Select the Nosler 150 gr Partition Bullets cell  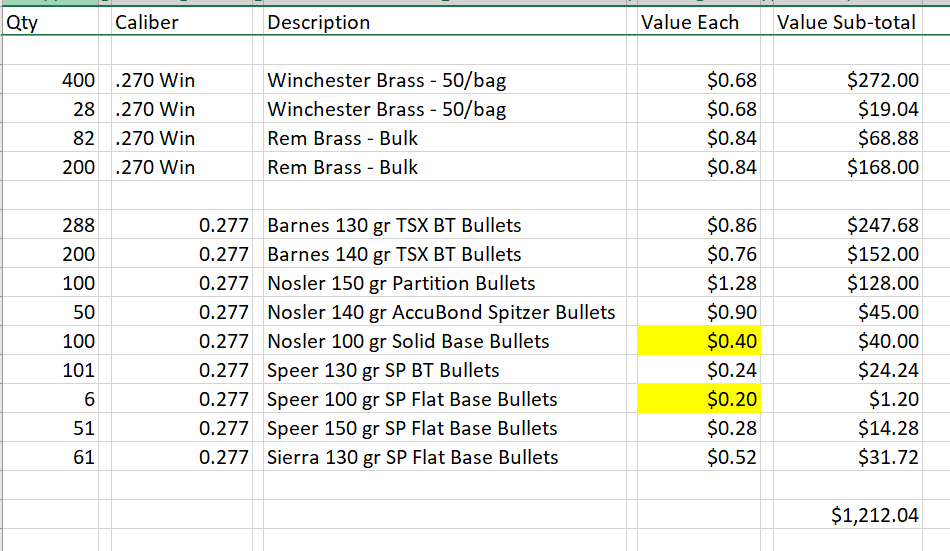[448, 284]
